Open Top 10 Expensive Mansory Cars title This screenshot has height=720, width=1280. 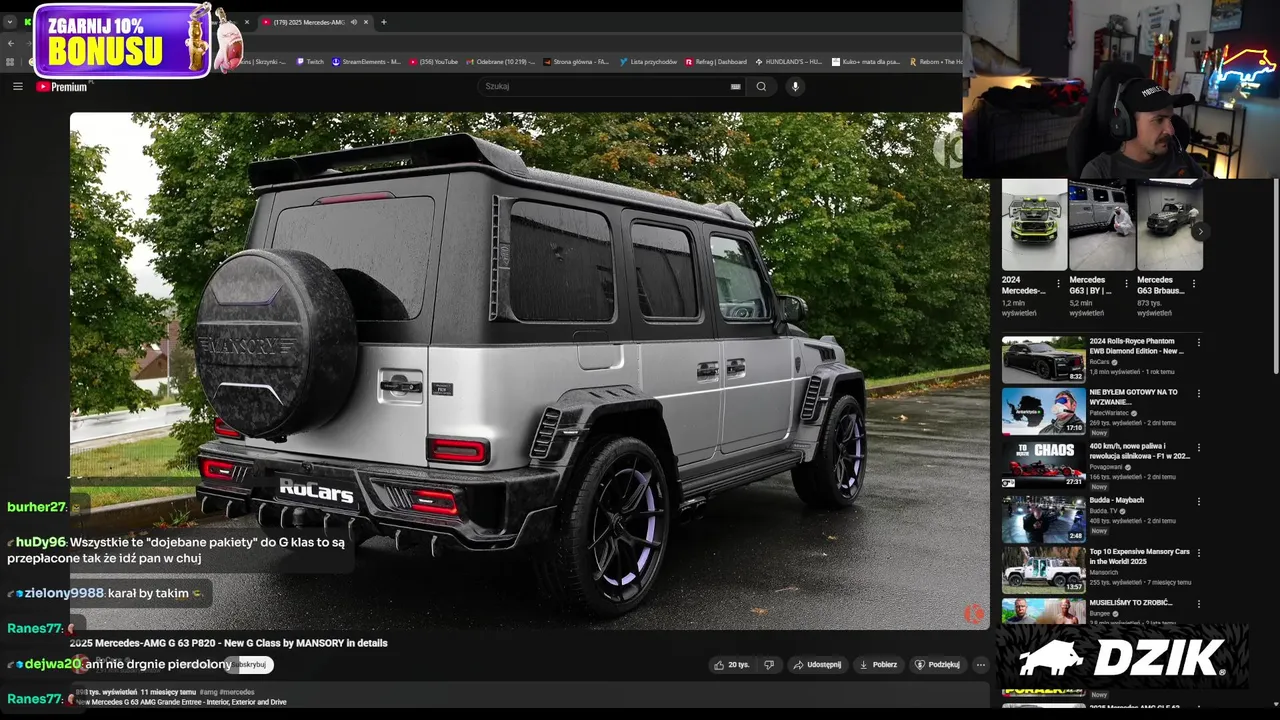coord(1140,557)
